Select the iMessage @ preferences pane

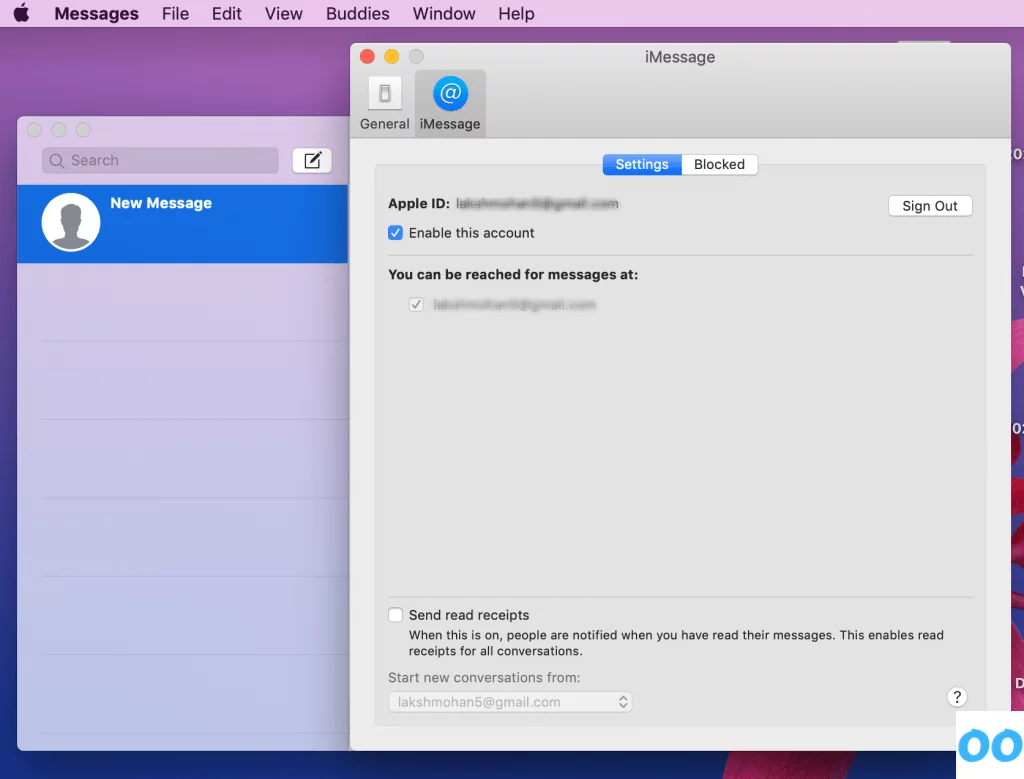pyautogui.click(x=450, y=104)
